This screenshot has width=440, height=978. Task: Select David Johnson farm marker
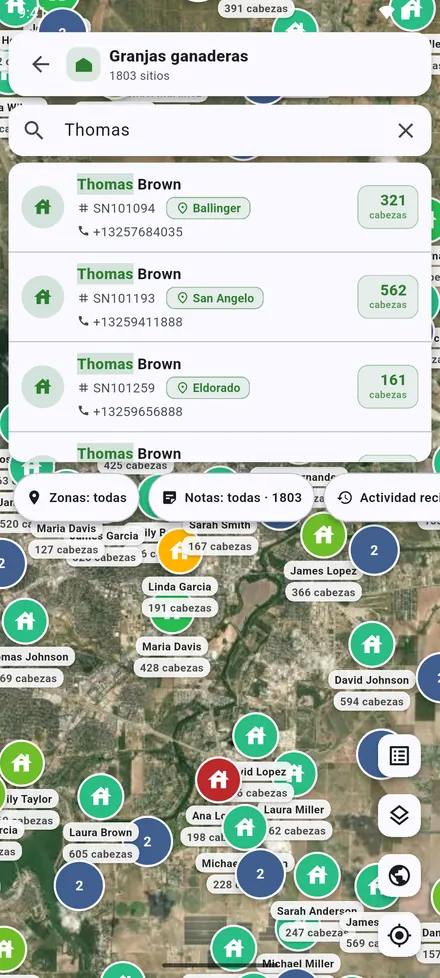click(x=372, y=644)
